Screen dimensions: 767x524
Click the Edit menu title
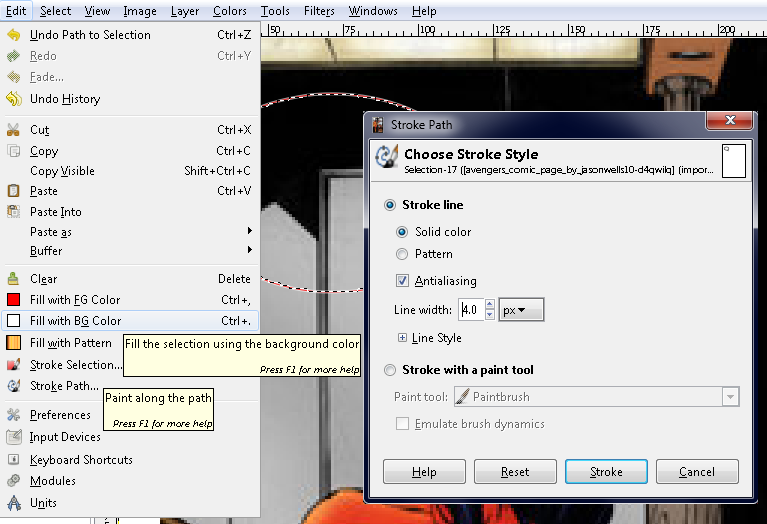click(16, 11)
